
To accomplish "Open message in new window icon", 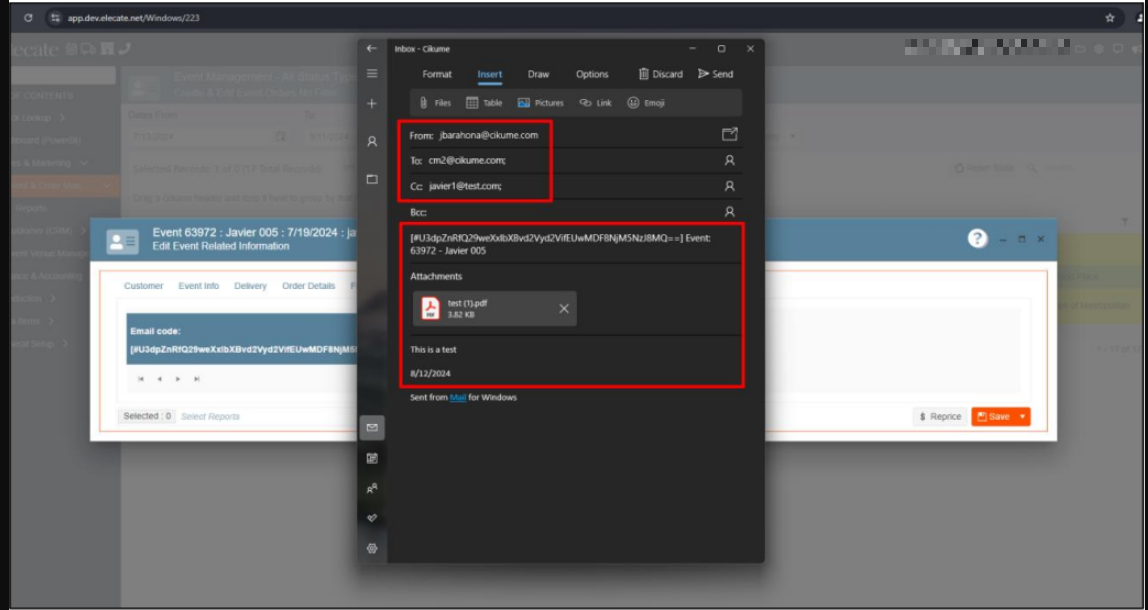I will pos(729,135).
